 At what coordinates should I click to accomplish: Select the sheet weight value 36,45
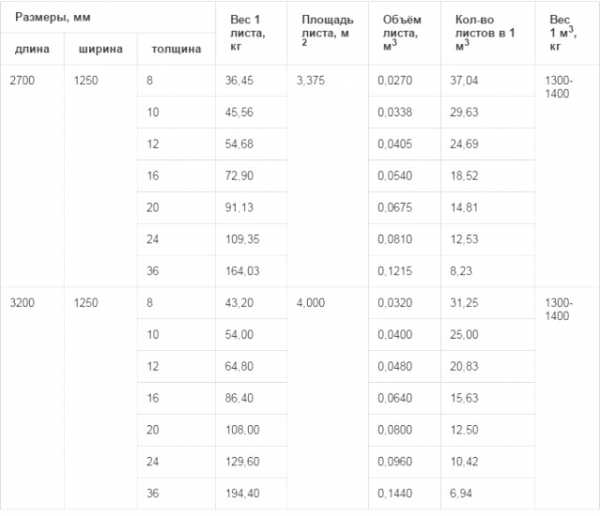point(244,80)
